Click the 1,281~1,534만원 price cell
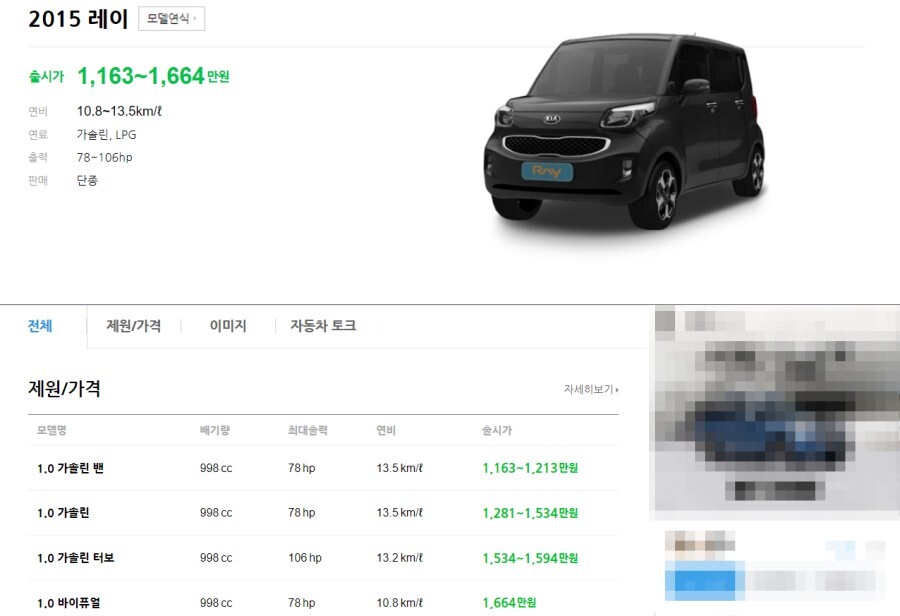This screenshot has width=900, height=616. (530, 513)
